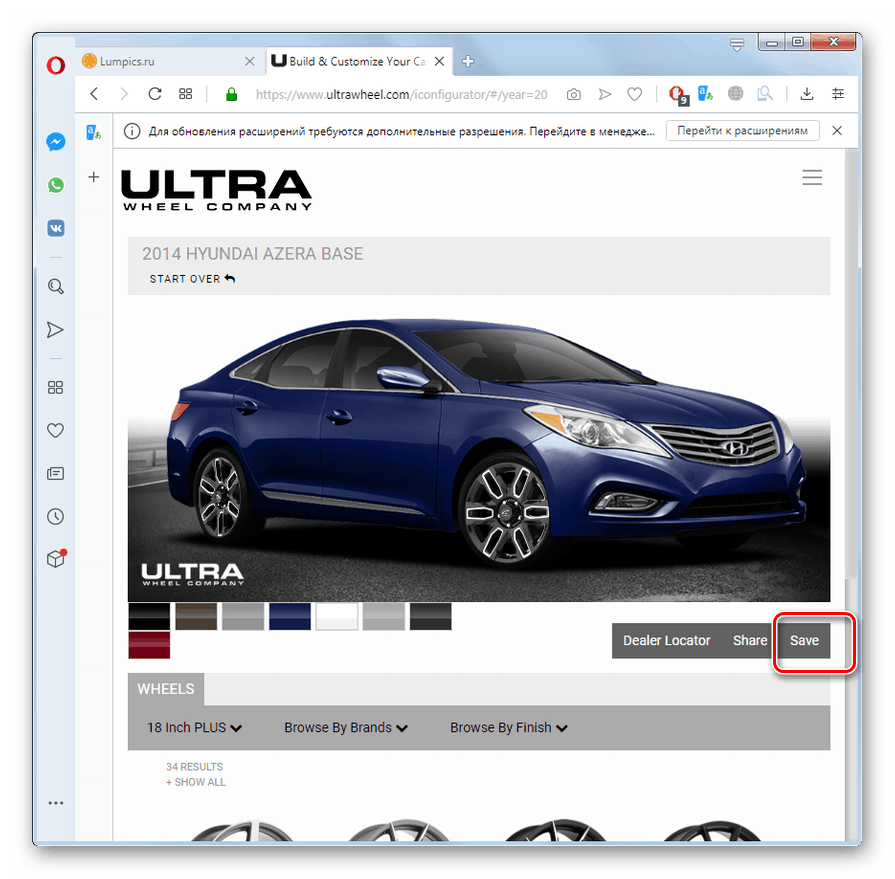895x879 pixels.
Task: Open Downloads from the toolbar
Action: point(806,93)
